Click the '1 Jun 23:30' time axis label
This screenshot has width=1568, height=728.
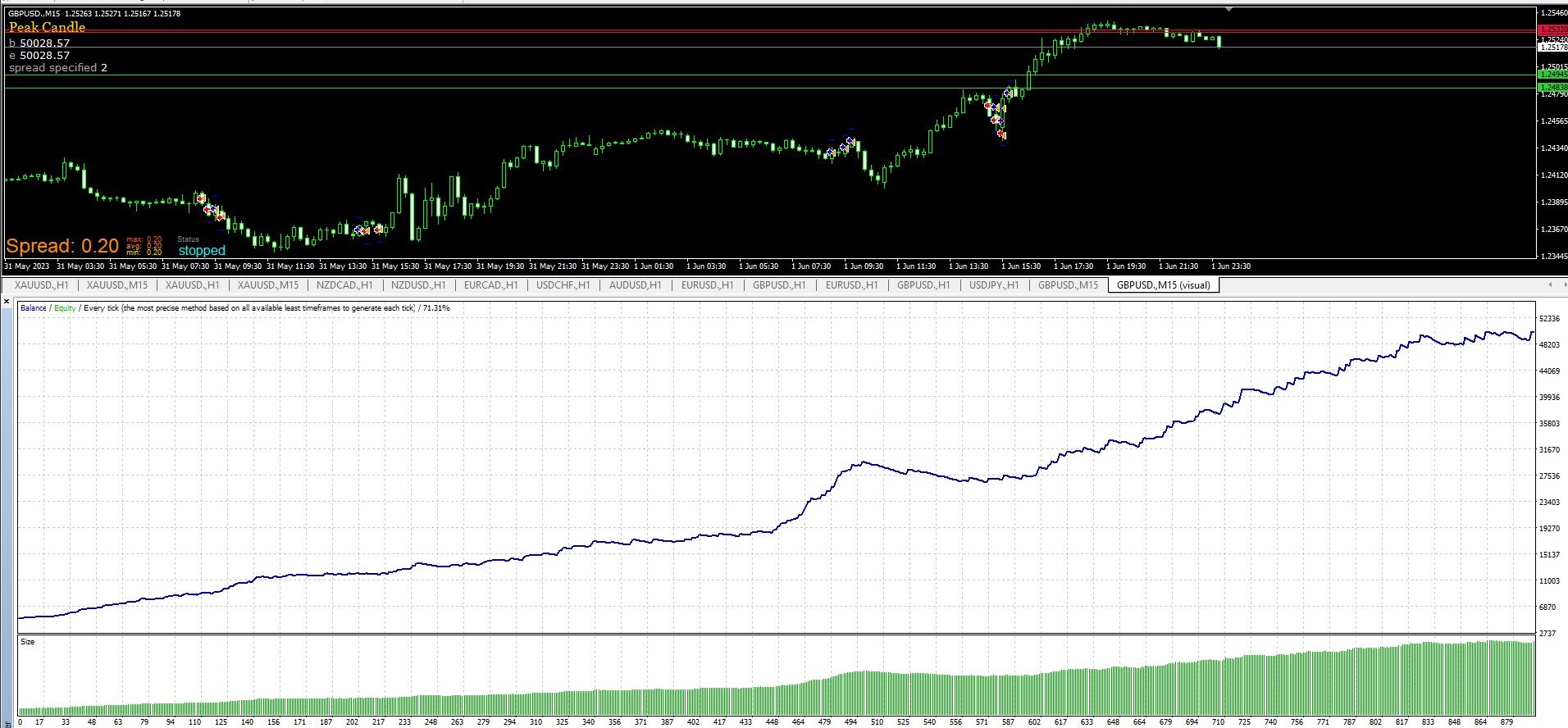[1231, 266]
